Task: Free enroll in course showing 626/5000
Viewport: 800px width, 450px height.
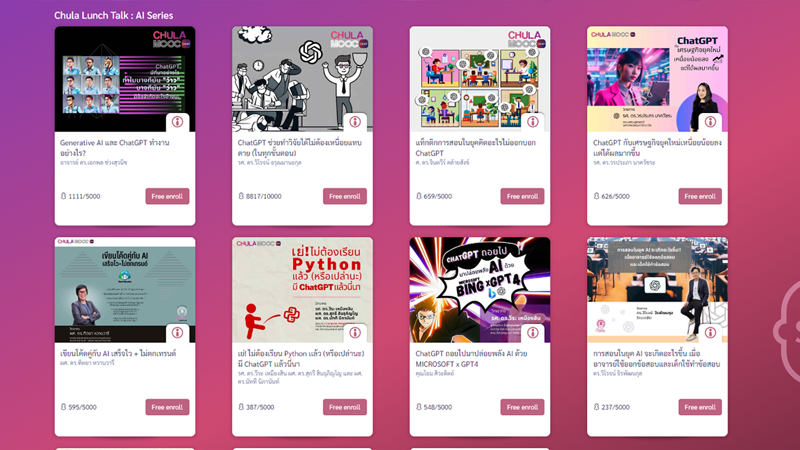Action: [699, 196]
